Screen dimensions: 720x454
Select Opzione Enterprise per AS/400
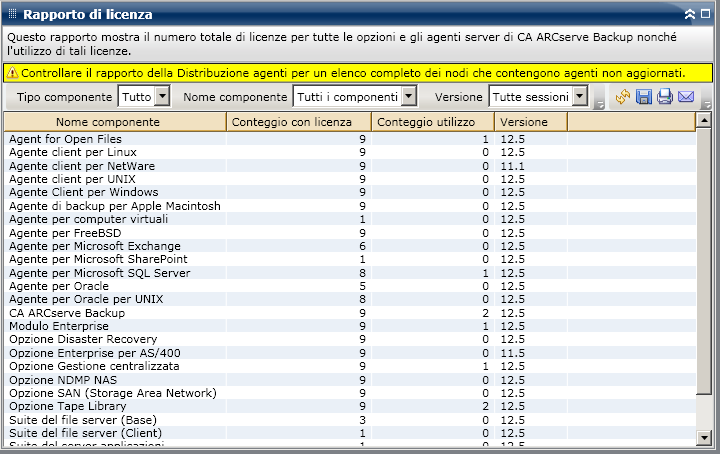pos(350,353)
